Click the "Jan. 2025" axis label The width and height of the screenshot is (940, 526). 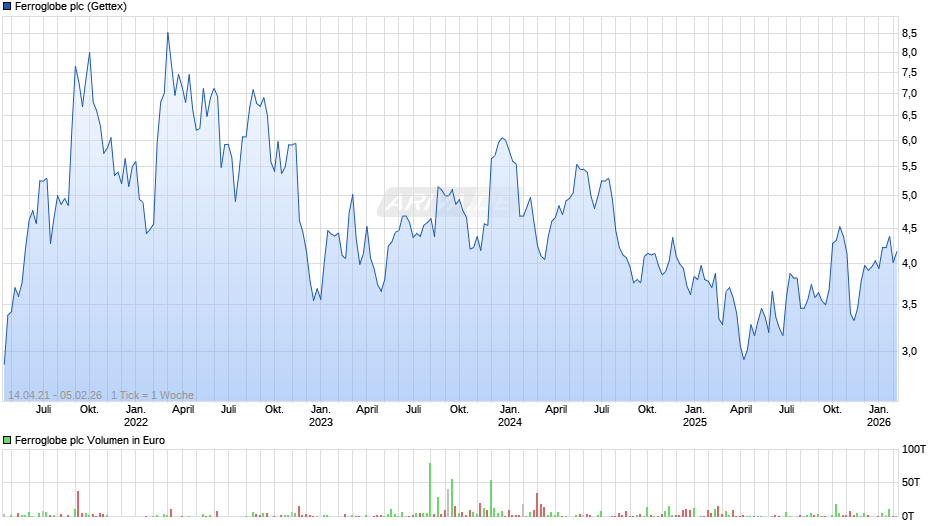pyautogui.click(x=695, y=416)
